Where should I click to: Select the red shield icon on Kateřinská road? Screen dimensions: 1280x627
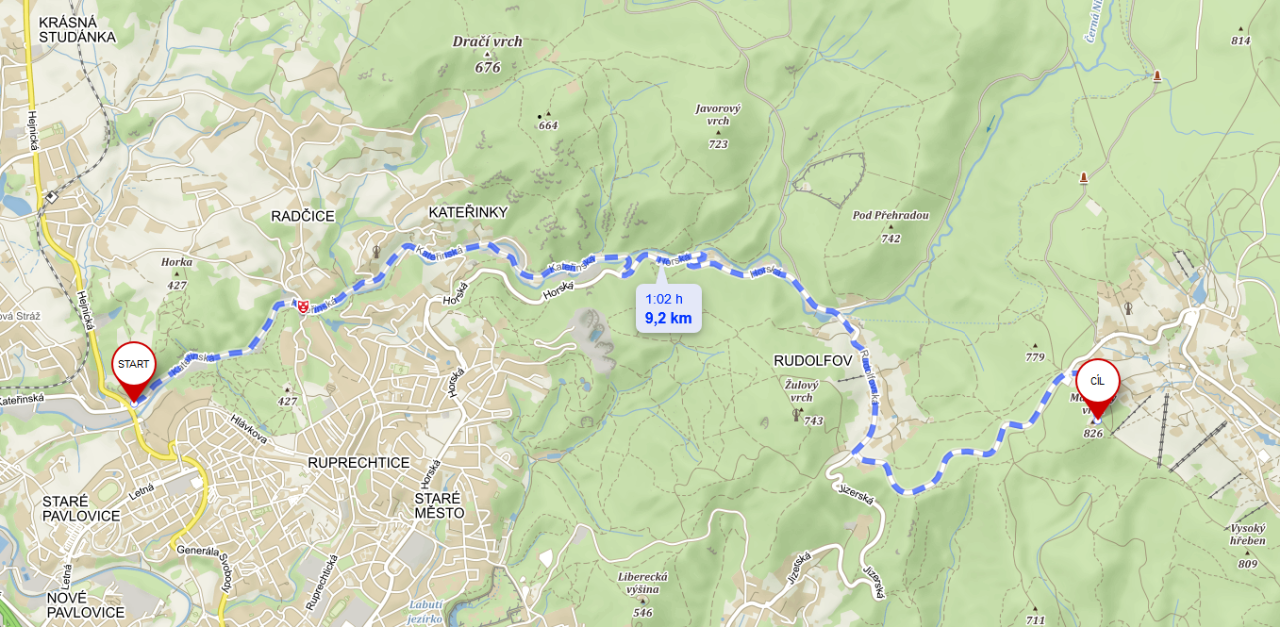304,304
